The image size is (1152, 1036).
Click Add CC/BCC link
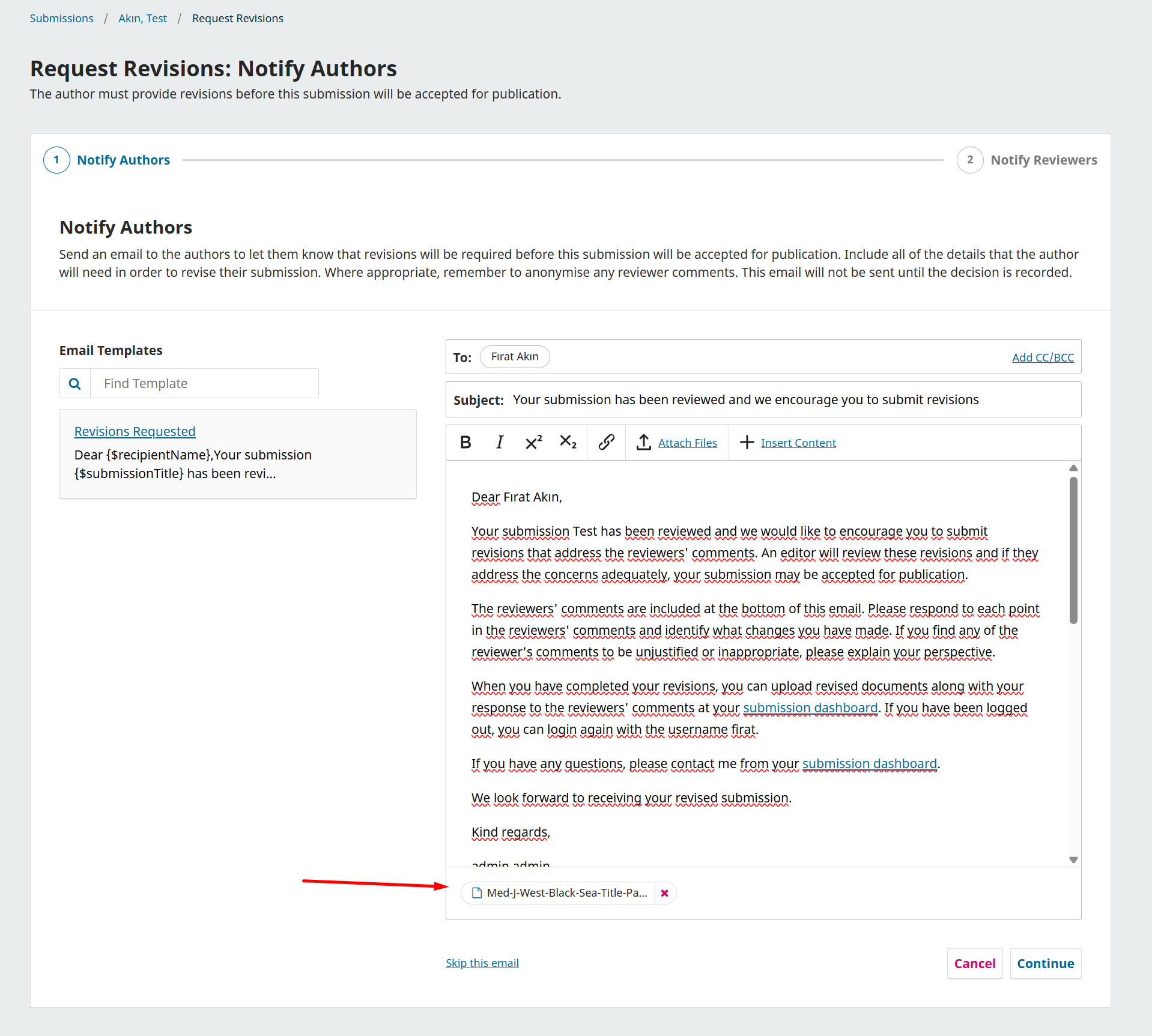click(x=1043, y=357)
